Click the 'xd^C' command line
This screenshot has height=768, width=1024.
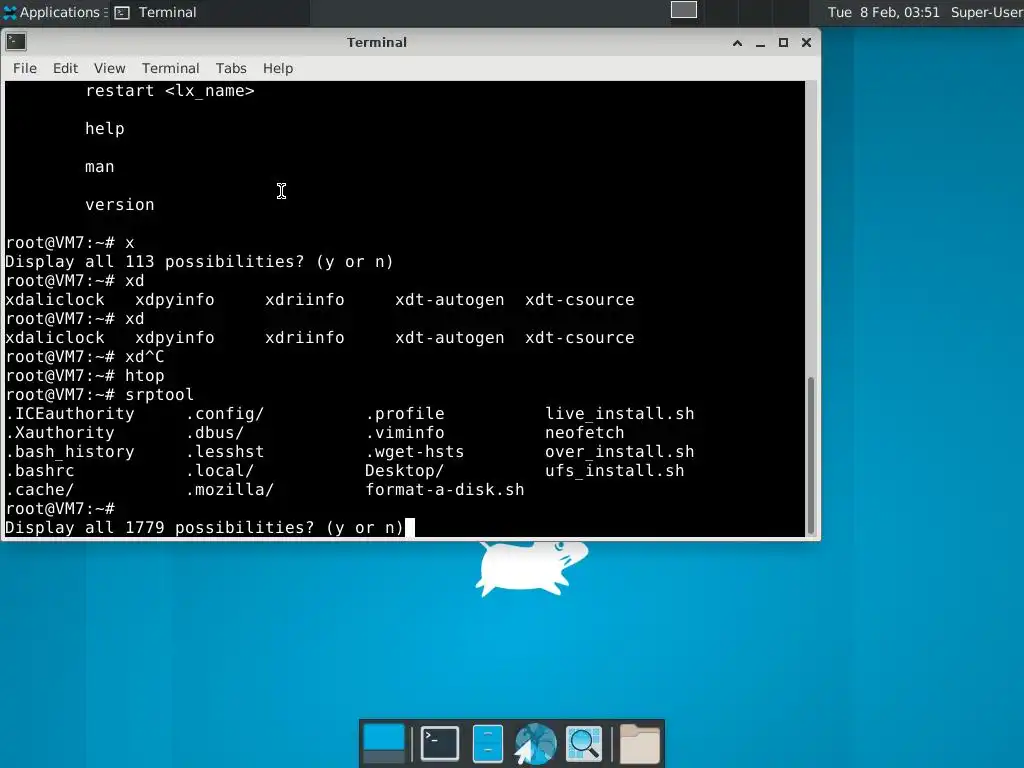tap(85, 357)
